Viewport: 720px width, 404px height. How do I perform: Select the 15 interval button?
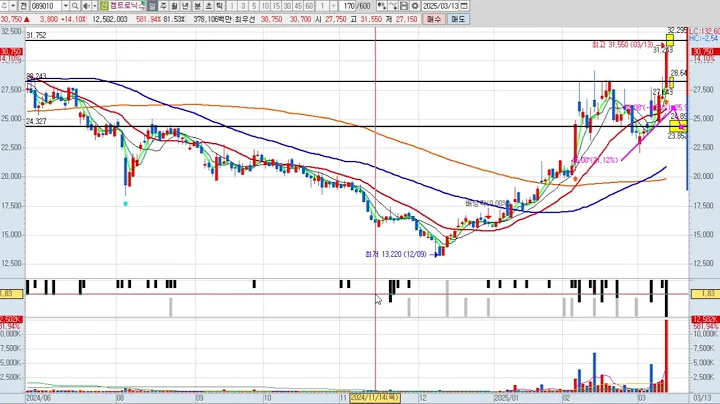pos(276,6)
